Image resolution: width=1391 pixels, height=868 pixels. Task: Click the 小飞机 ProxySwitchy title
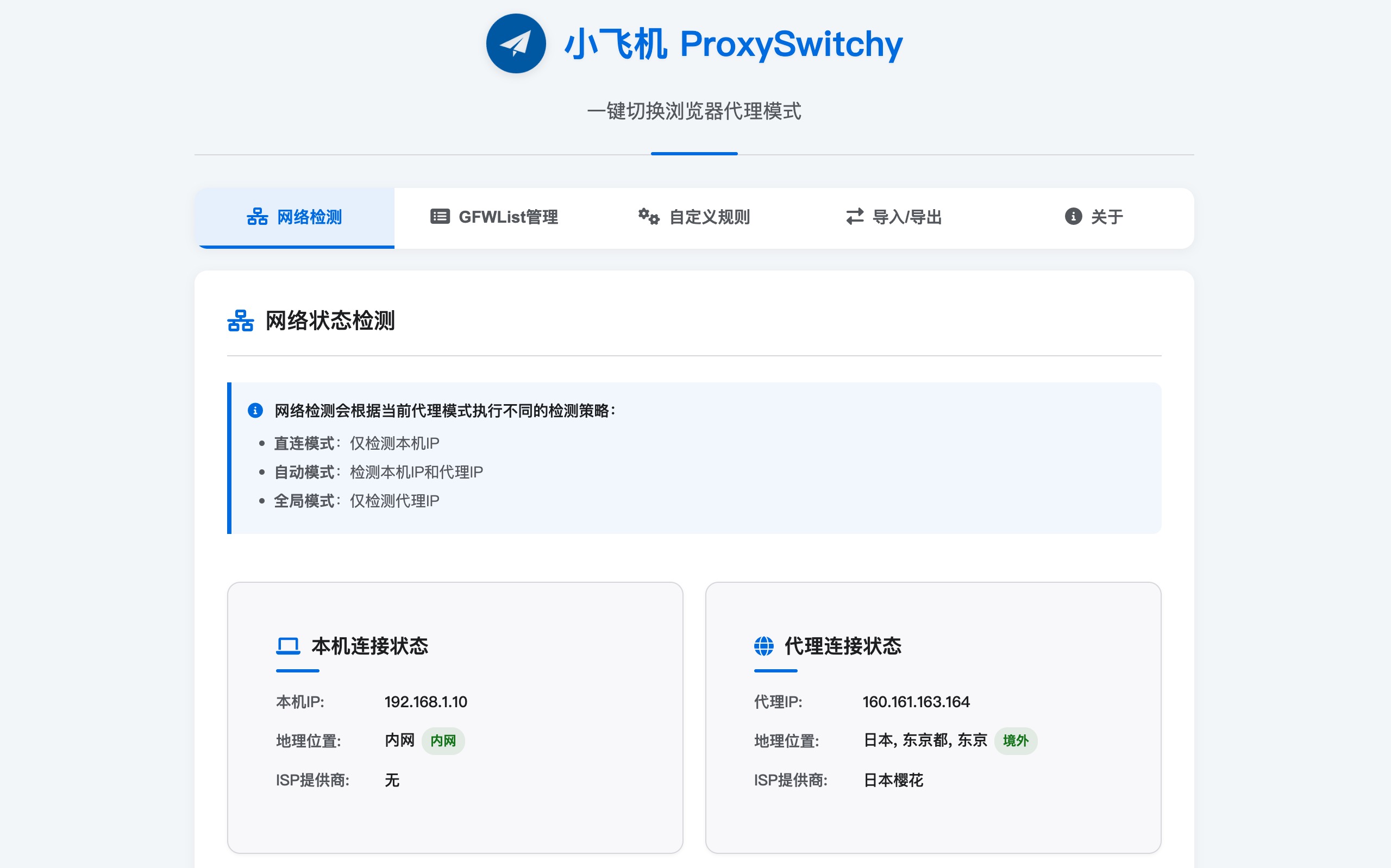pyautogui.click(x=734, y=44)
